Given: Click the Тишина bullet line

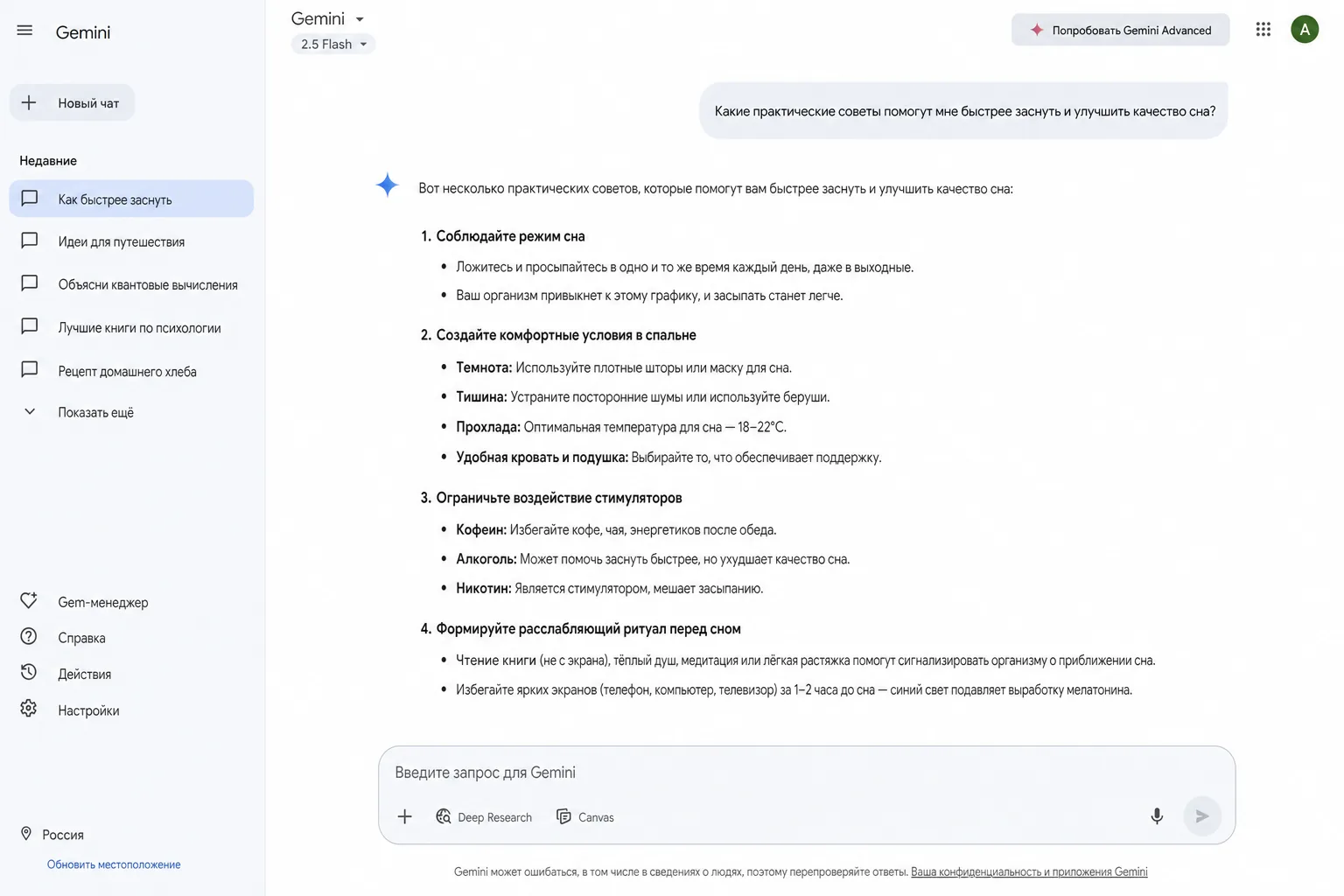Looking at the screenshot, I should pyautogui.click(x=642, y=396).
